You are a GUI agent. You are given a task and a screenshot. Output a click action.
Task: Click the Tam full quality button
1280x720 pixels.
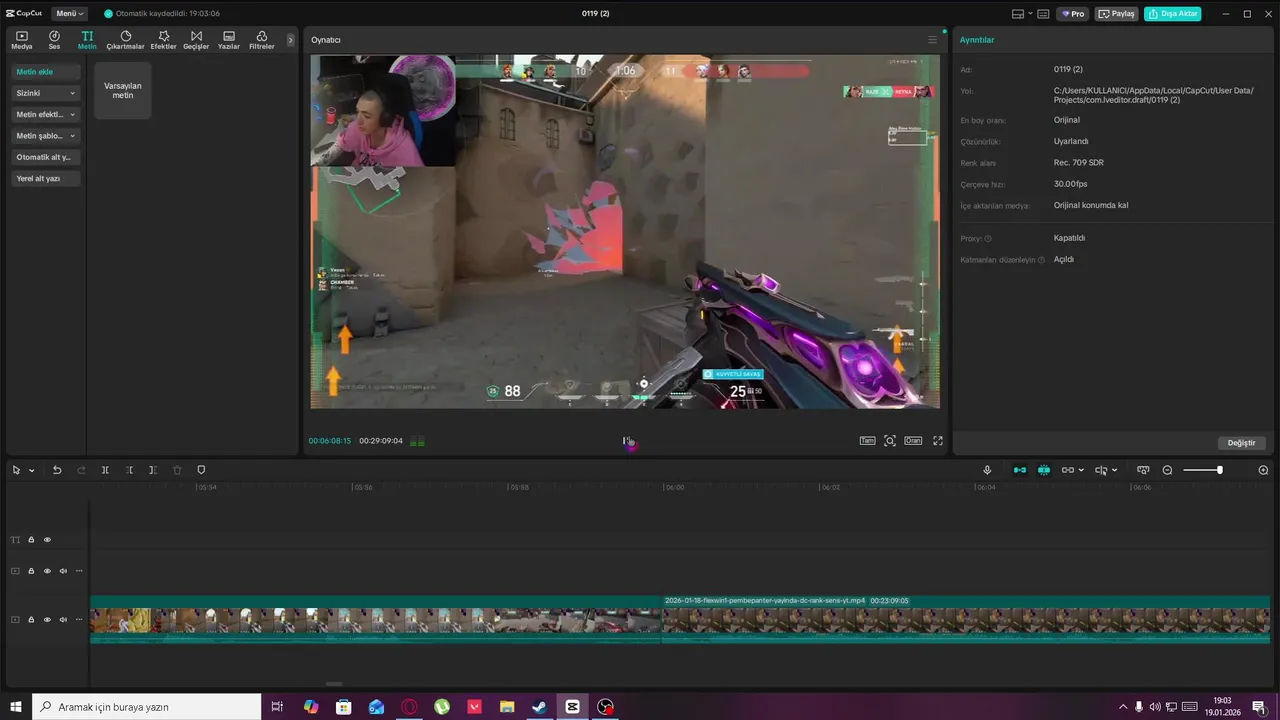point(867,441)
